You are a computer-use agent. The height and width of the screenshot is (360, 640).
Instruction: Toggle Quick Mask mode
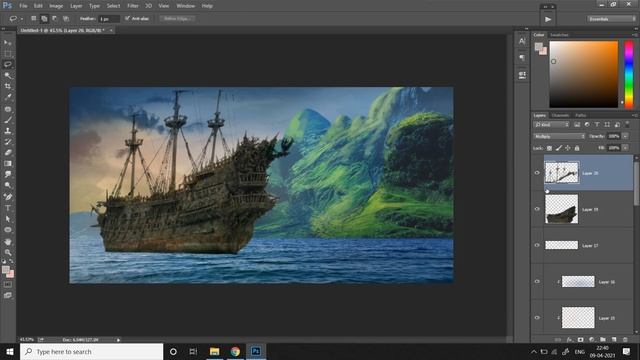pyautogui.click(x=8, y=284)
